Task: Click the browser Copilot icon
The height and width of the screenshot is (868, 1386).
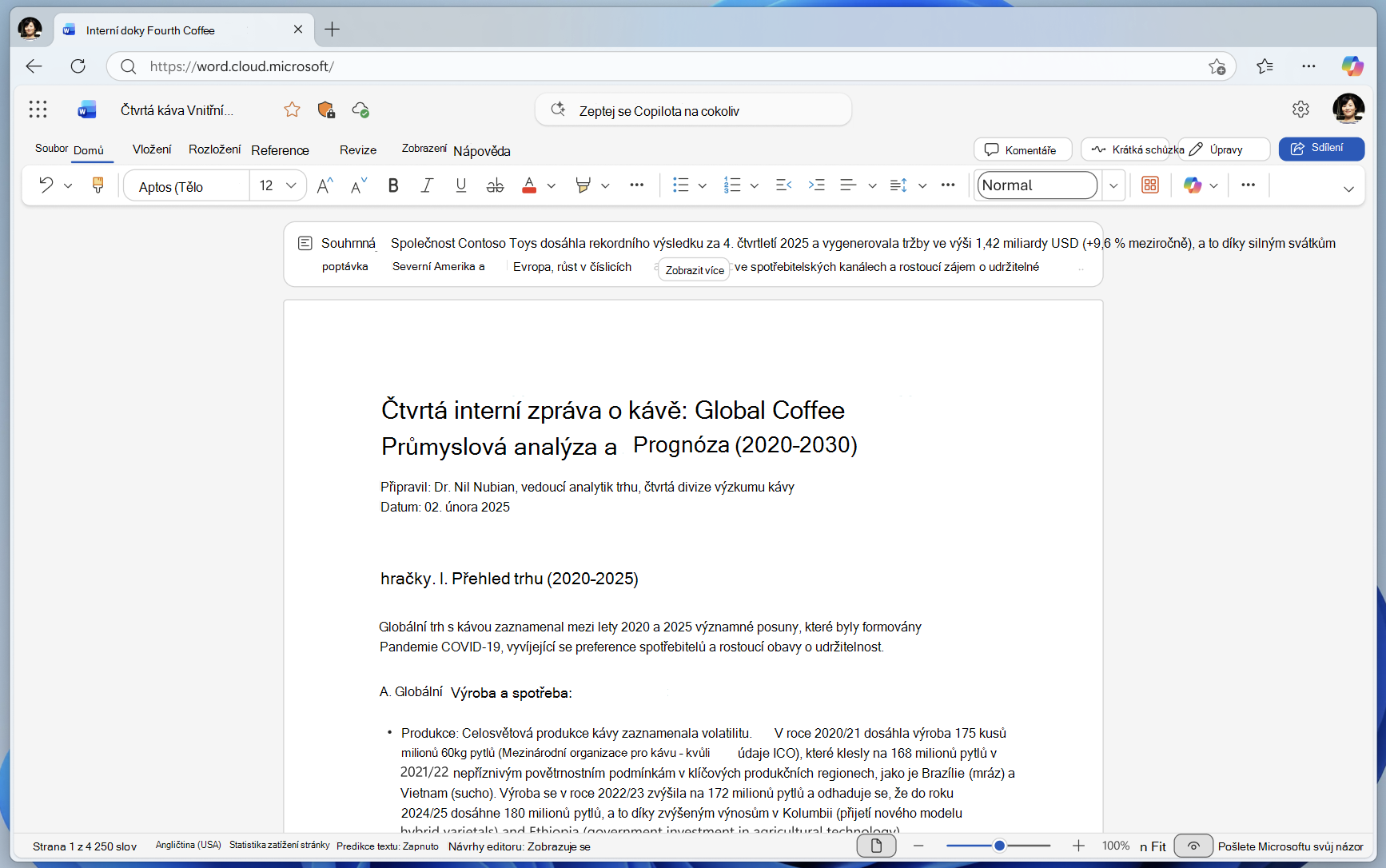Action: coord(1352,66)
